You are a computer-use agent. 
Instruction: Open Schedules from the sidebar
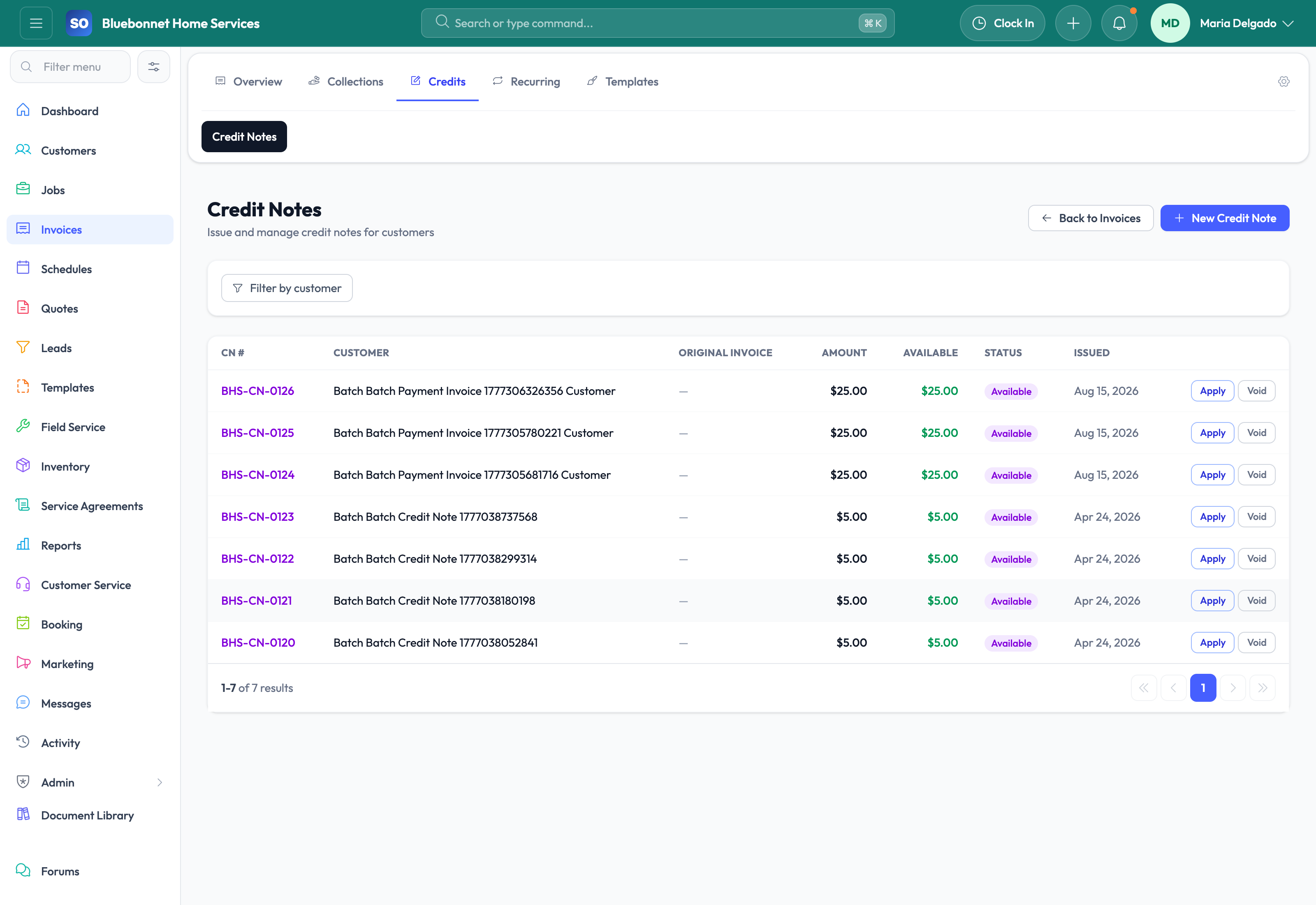pos(90,269)
